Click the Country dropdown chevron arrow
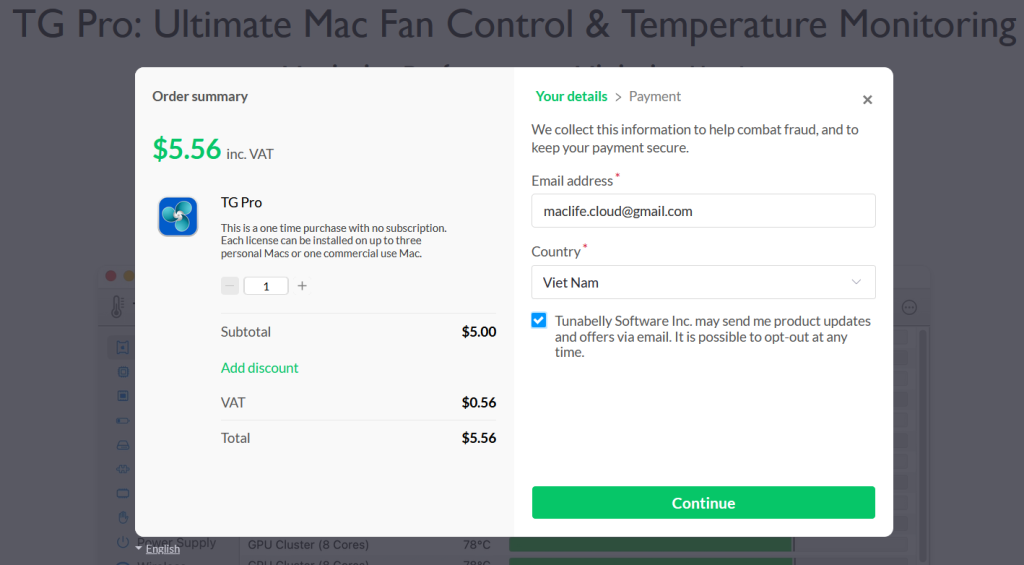 click(x=856, y=282)
